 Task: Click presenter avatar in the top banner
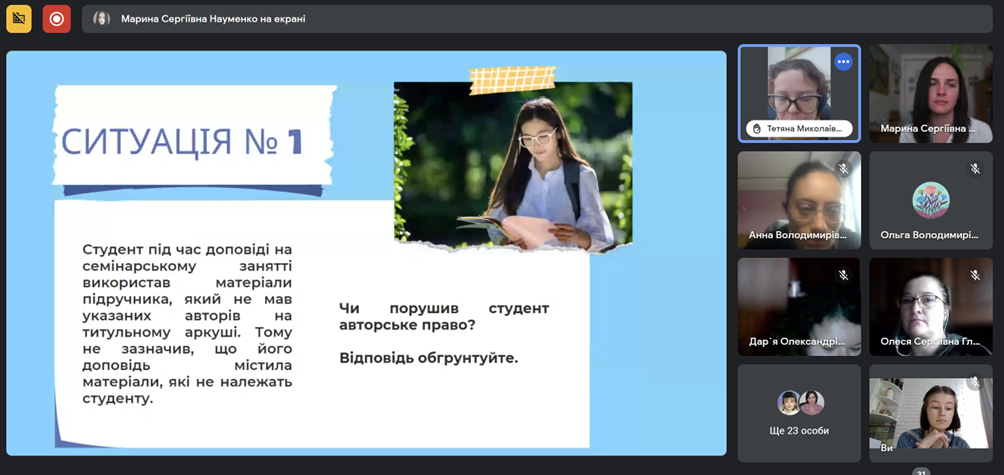coord(101,19)
